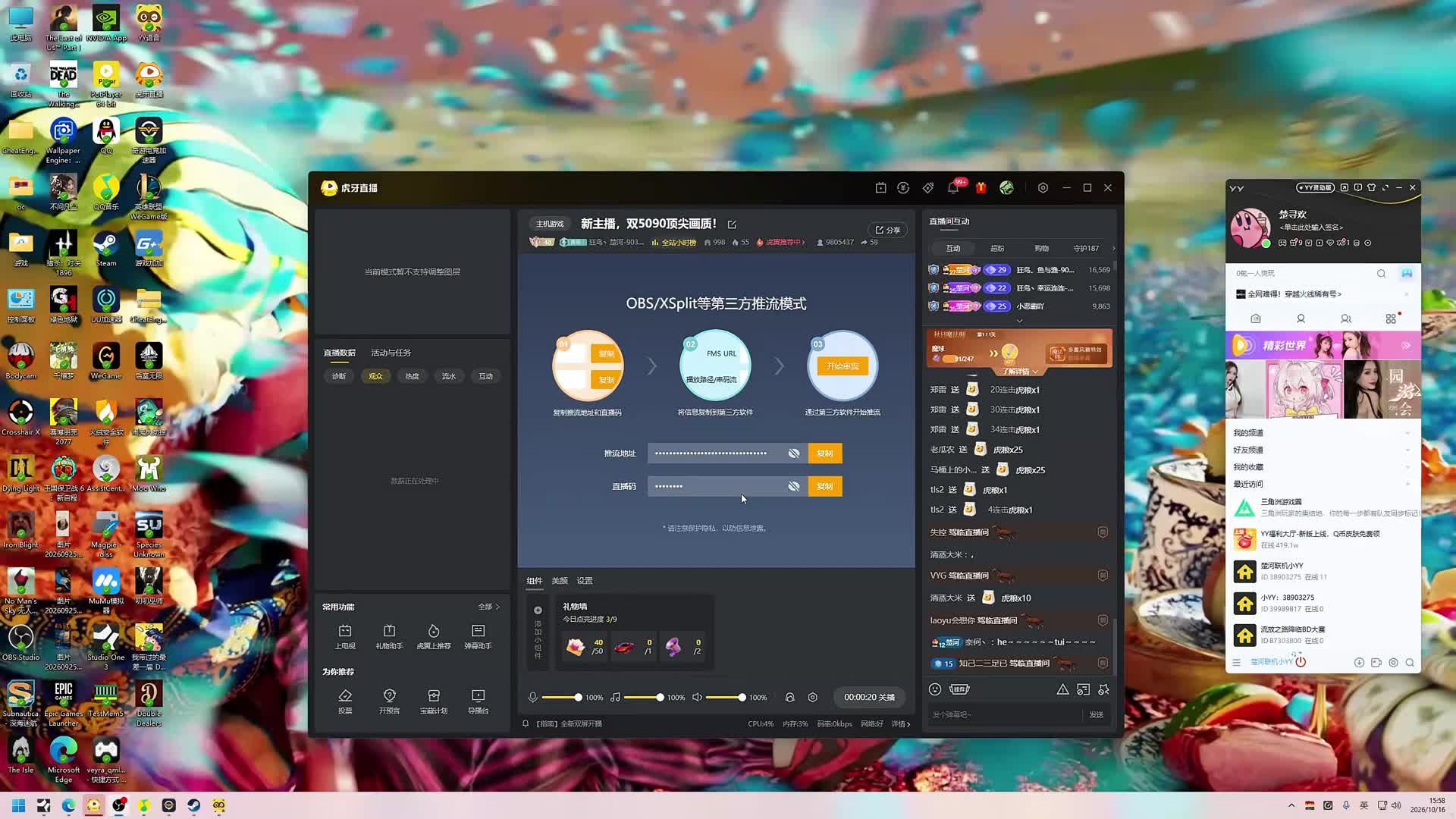Click the 分享 share button
The image size is (1456, 819).
click(887, 230)
